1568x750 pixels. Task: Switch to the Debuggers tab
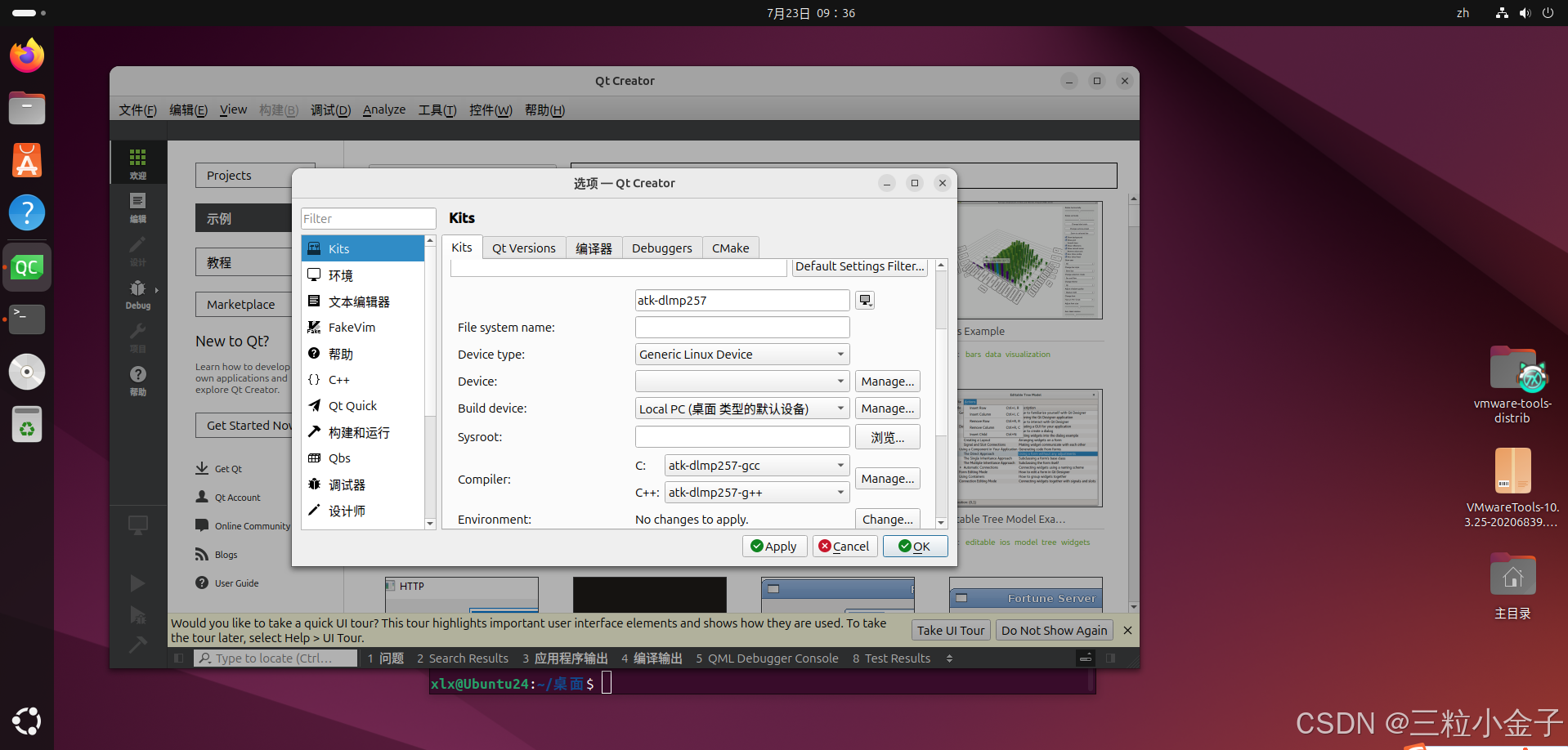coord(661,248)
